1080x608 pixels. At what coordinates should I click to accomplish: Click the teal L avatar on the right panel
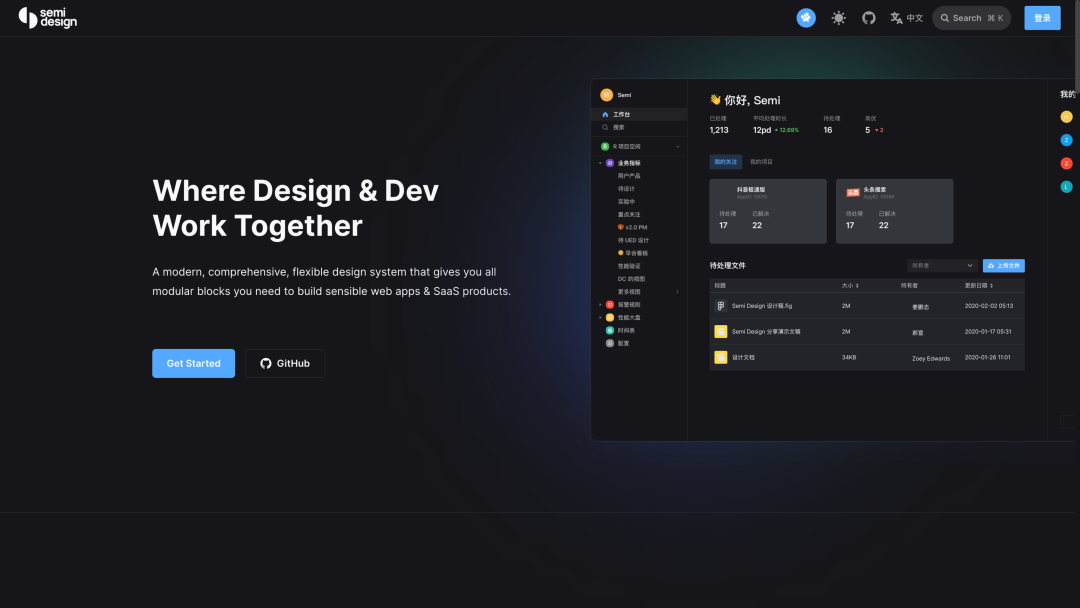tap(1066, 187)
